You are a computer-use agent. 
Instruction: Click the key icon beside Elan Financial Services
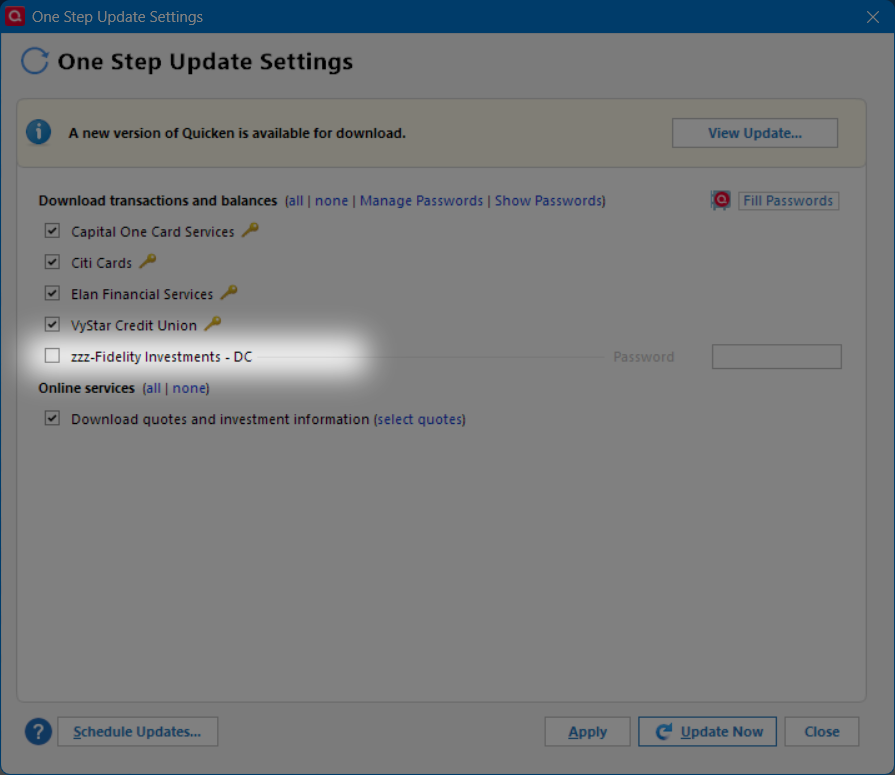click(229, 293)
